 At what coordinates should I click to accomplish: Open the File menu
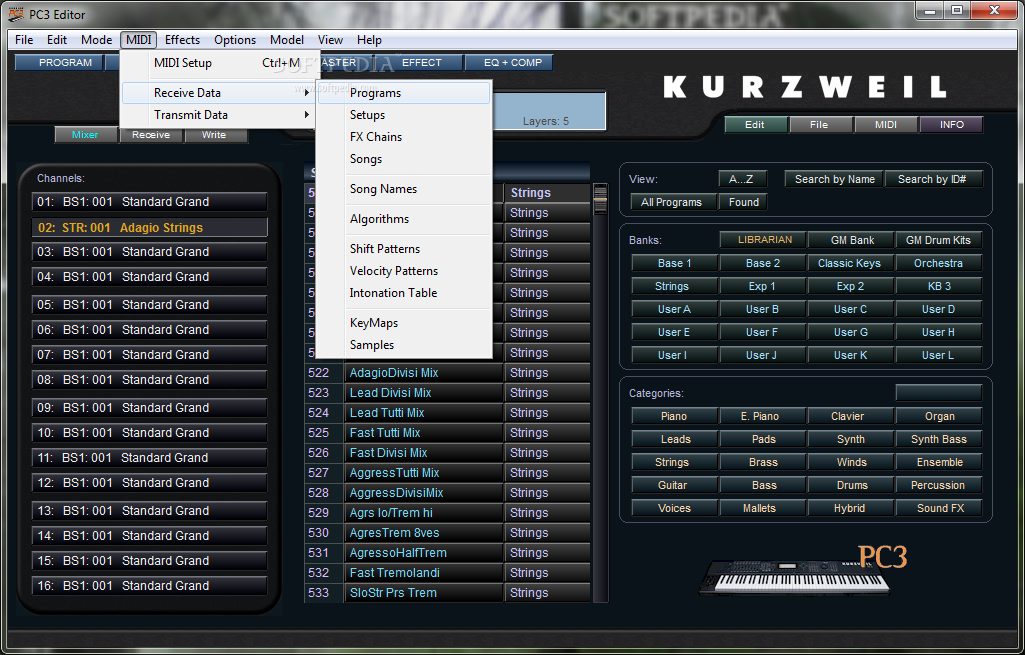click(24, 40)
